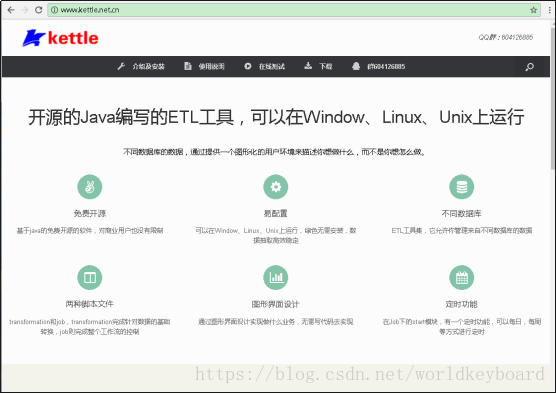Screen dimensions: 556x394
Task: Click the description starting ETL工具集
Action: coord(461,231)
